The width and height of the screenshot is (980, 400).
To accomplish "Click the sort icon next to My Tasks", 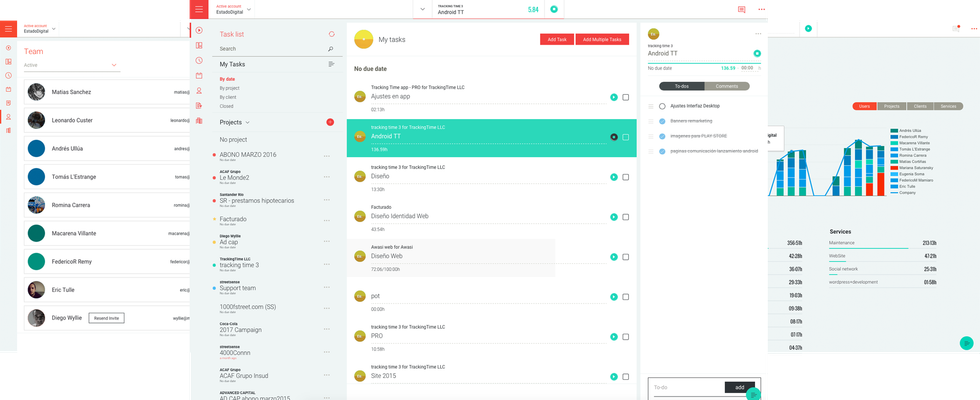I will (331, 64).
